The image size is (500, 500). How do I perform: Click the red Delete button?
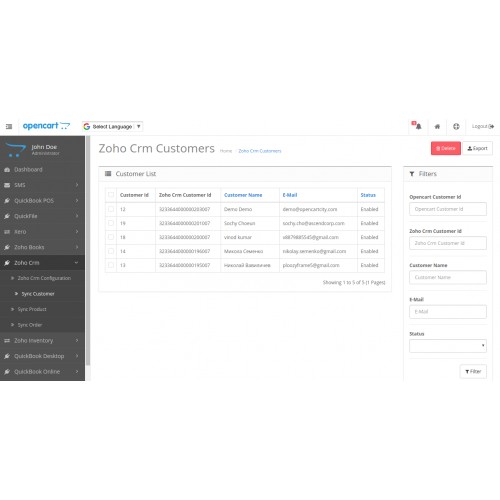446,148
